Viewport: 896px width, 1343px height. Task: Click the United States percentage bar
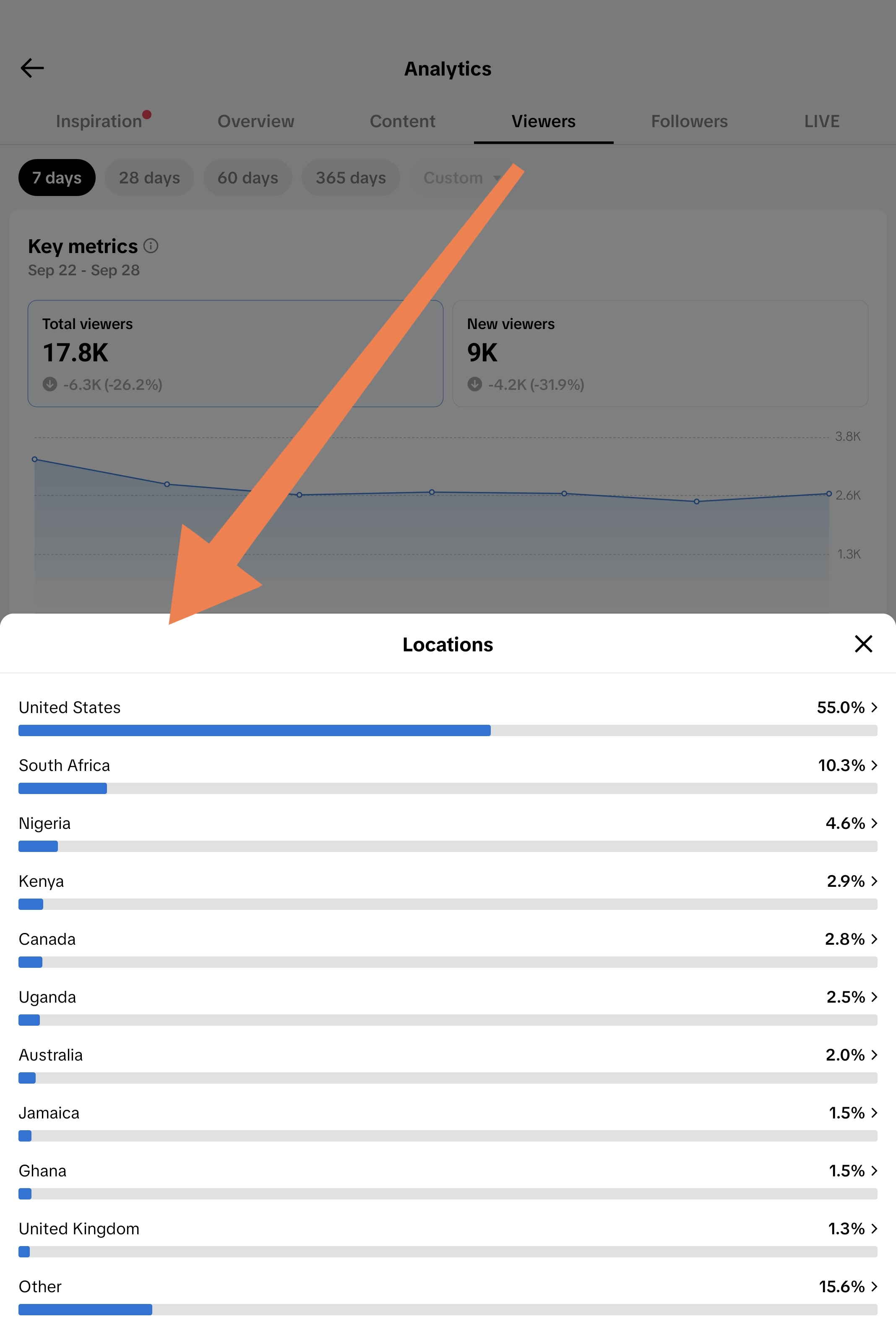click(448, 731)
